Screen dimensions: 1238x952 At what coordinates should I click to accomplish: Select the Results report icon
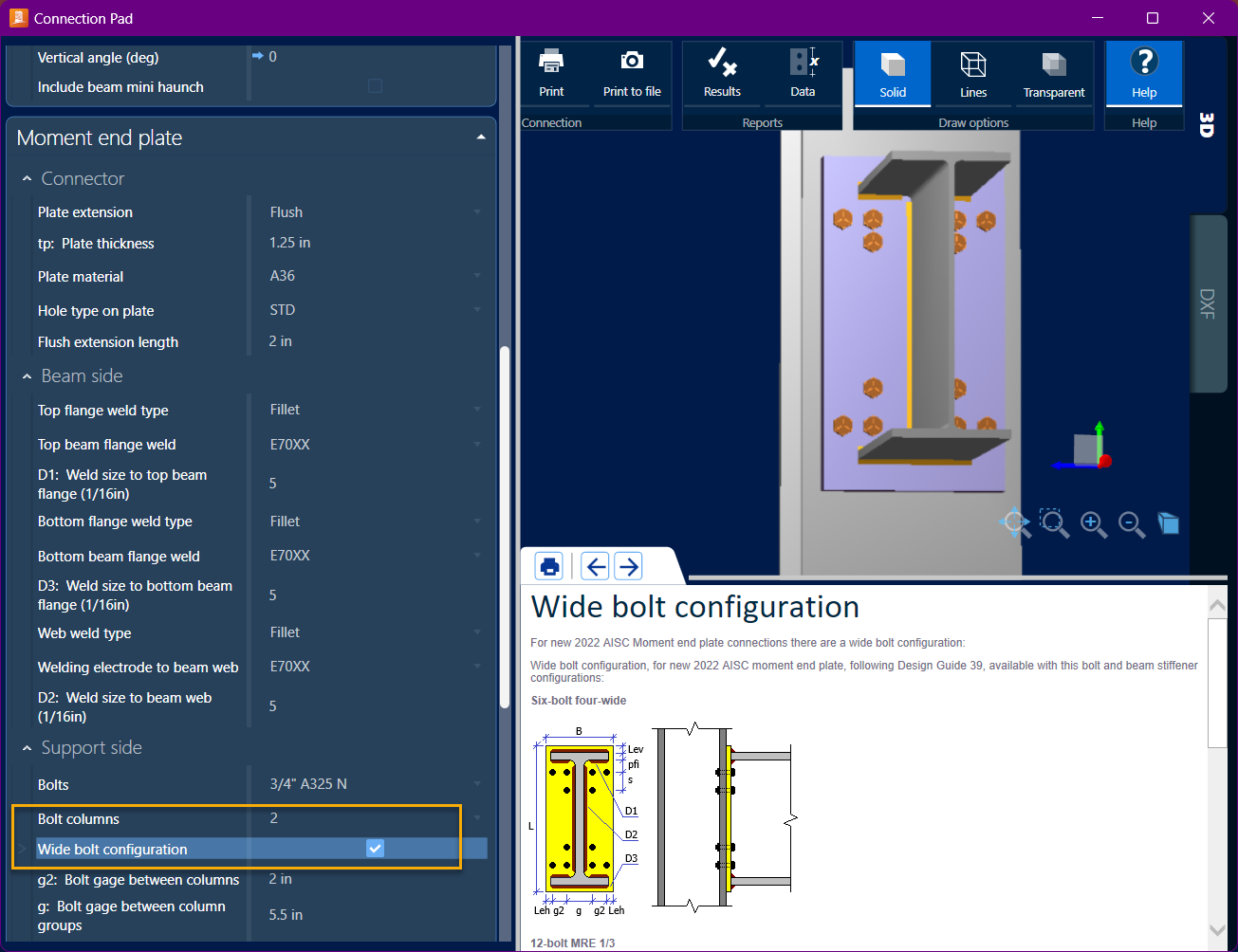(723, 72)
